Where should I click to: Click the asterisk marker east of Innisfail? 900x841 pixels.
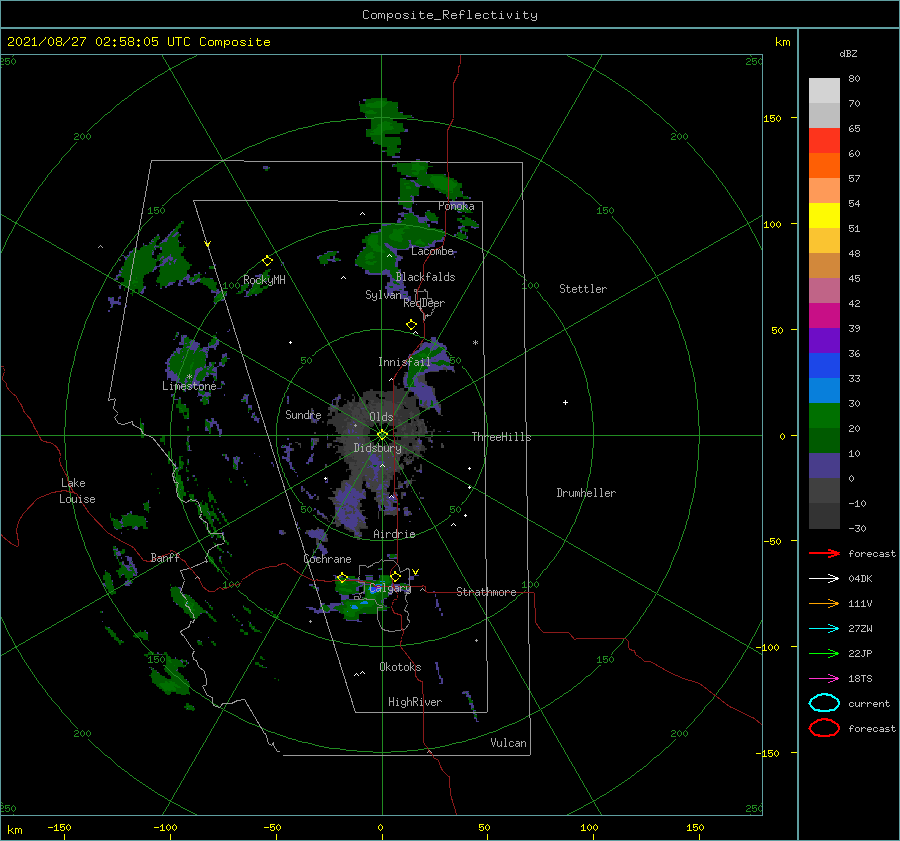[x=475, y=343]
